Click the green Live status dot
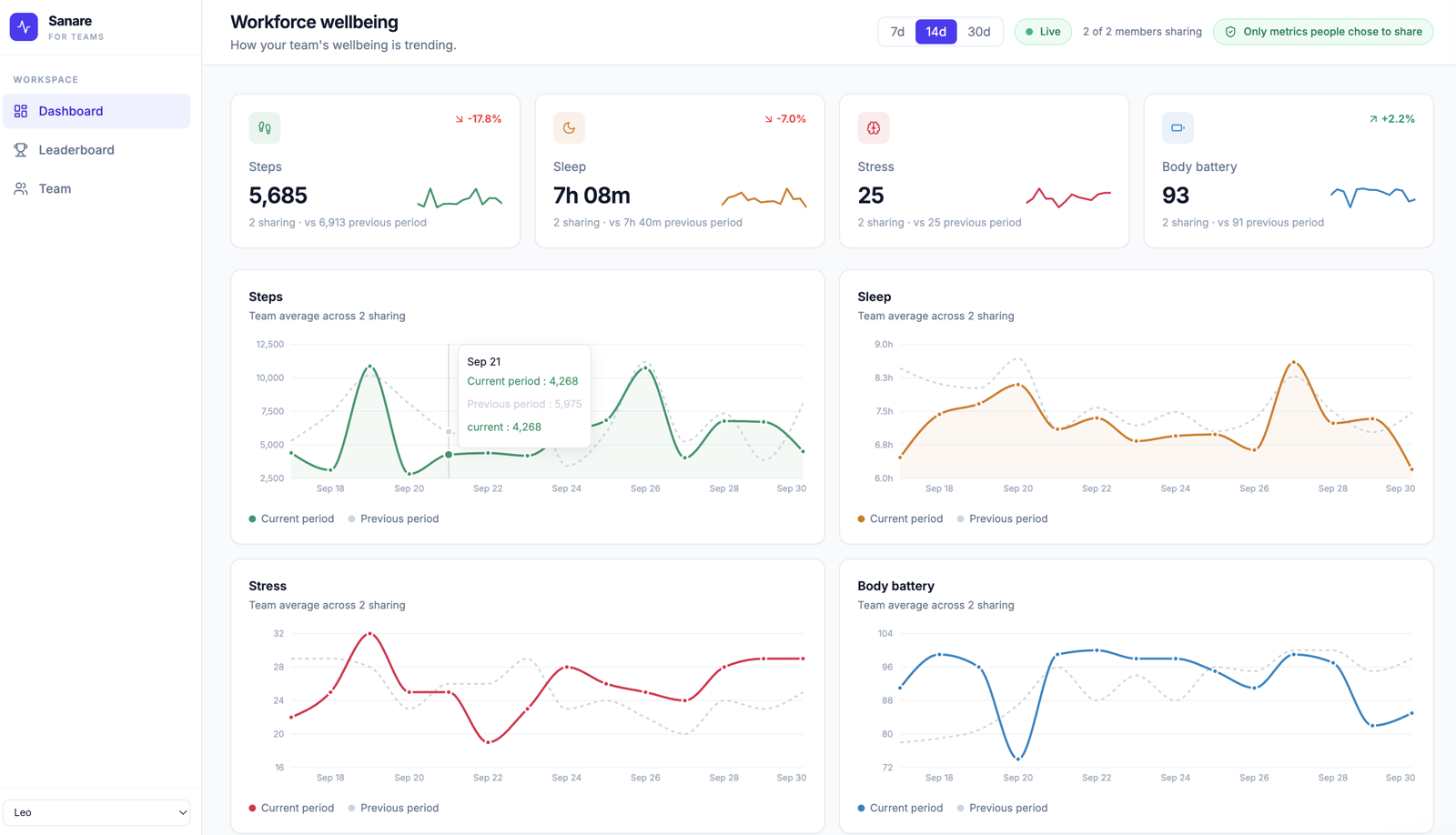This screenshot has width=1456, height=835. coord(1029,32)
